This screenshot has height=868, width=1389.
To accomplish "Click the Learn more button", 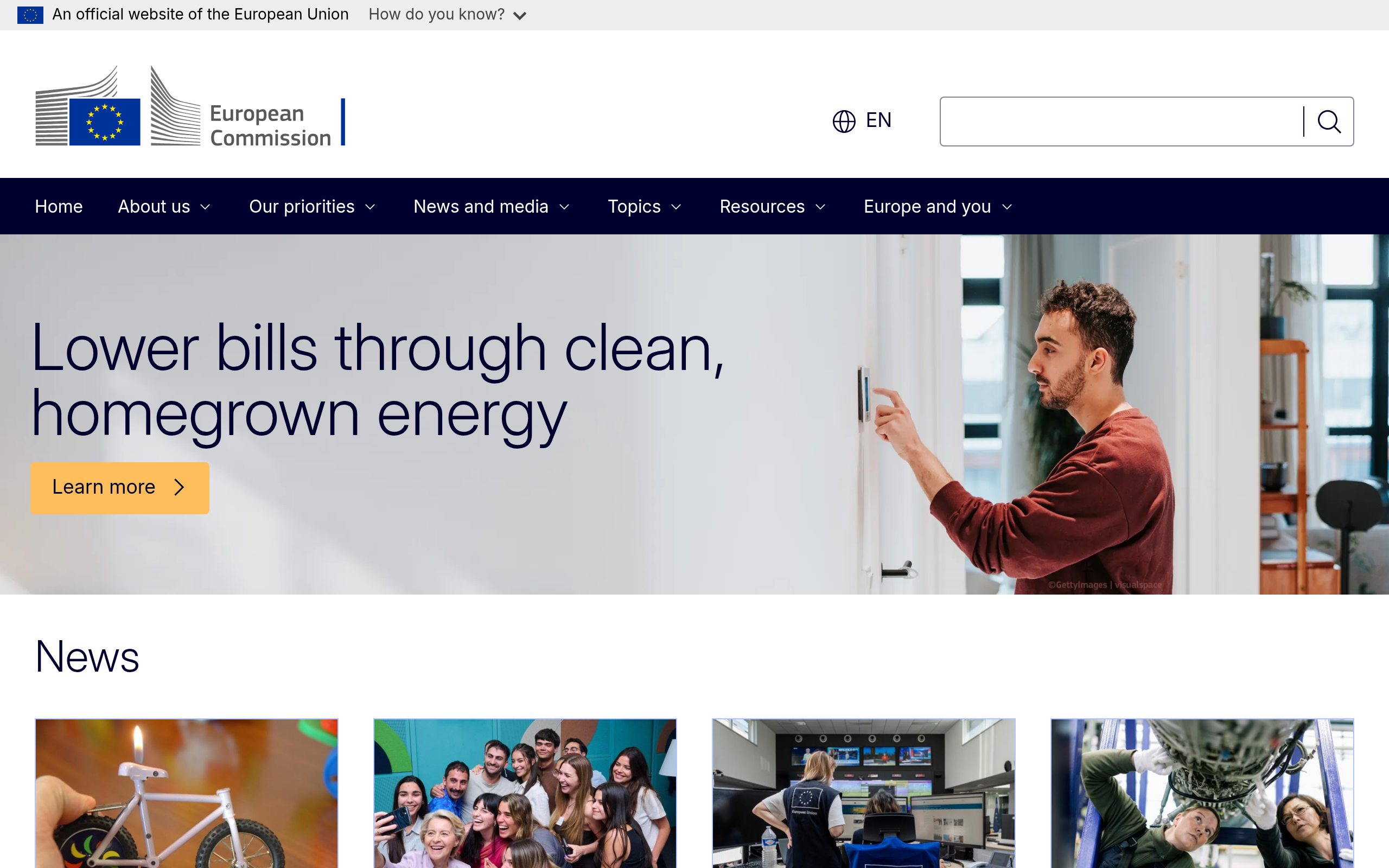I will pos(119,487).
